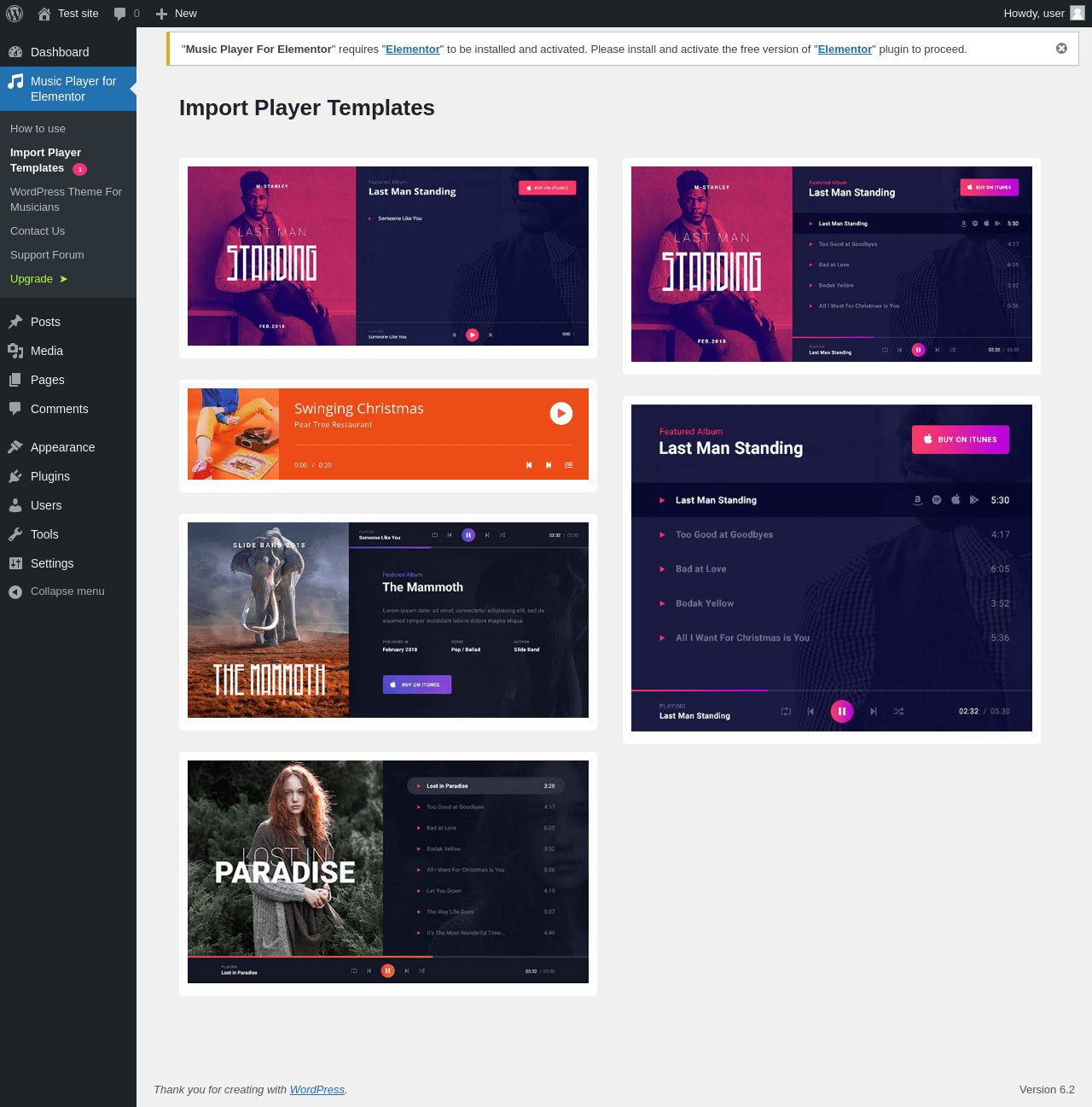Click the Import Player Templates notification badge

80,169
